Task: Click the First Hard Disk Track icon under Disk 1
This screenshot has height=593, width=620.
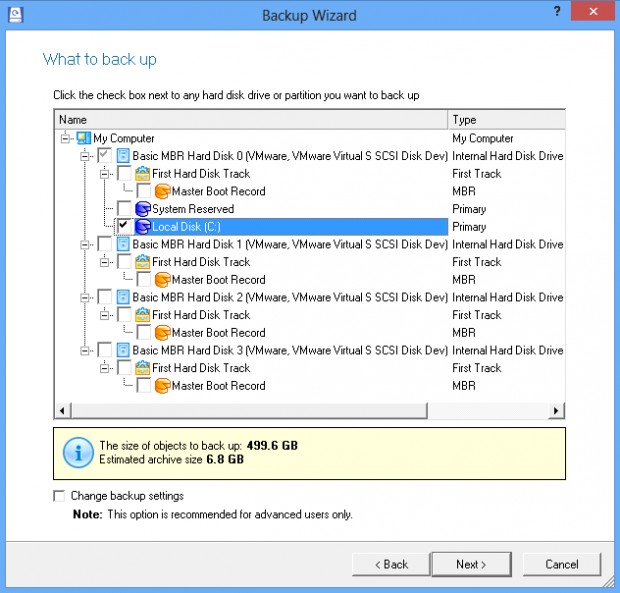Action: 142,262
